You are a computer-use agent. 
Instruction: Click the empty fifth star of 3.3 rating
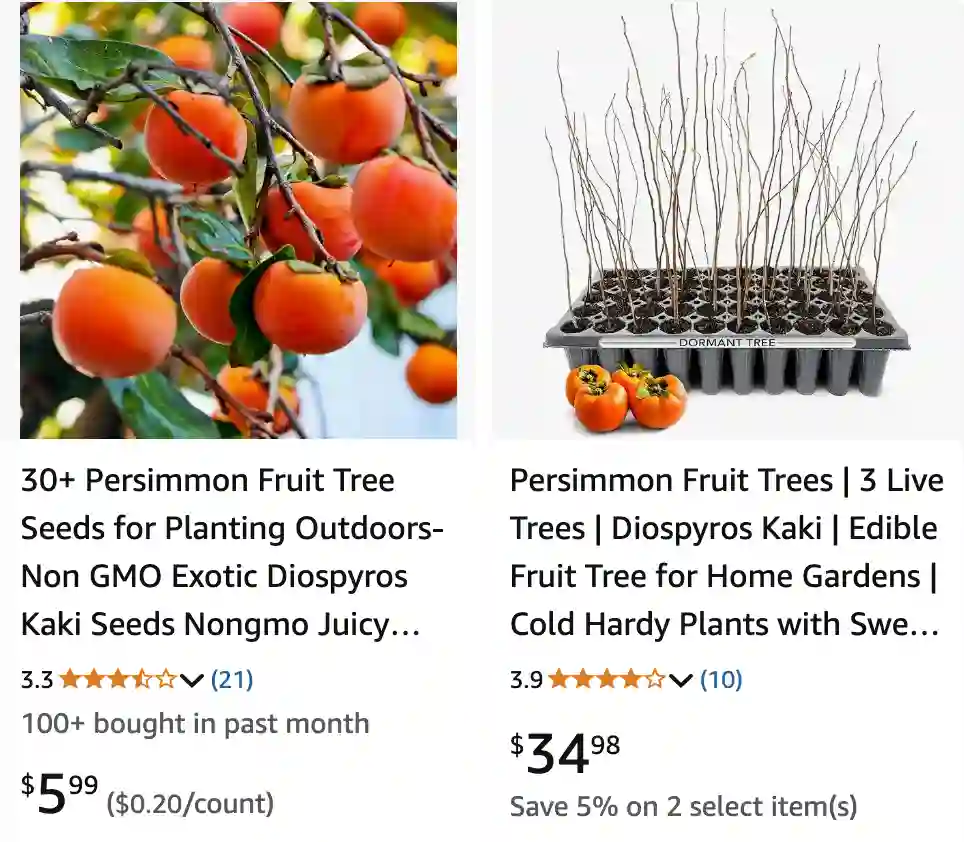pos(166,680)
